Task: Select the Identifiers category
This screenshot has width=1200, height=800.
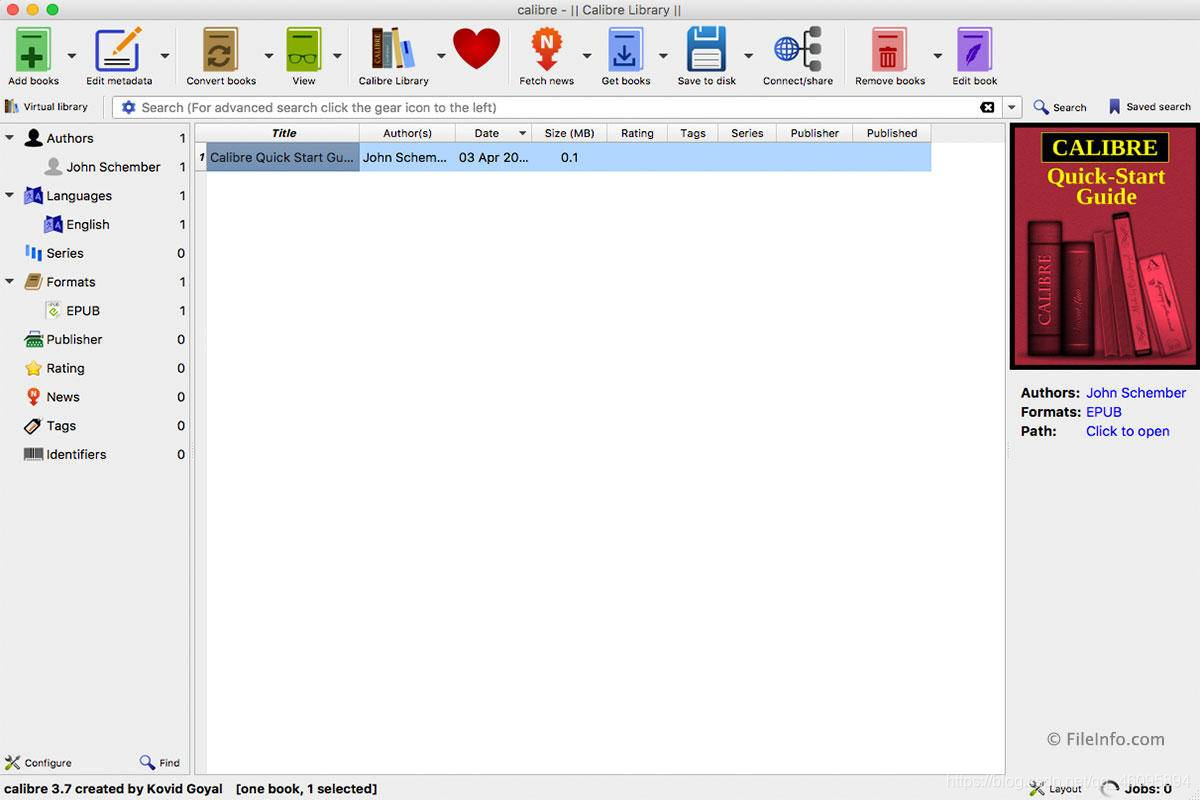Action: (x=76, y=455)
